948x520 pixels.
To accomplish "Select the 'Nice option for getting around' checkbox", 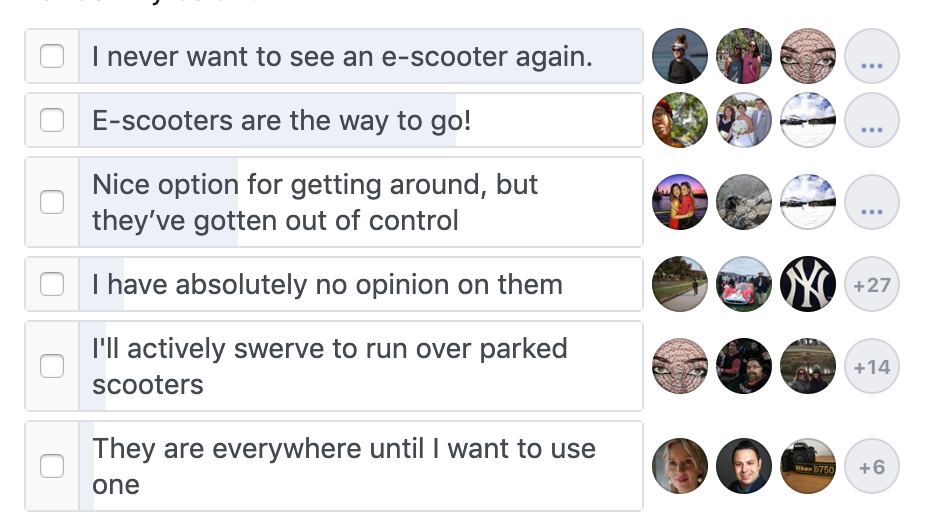I will pyautogui.click(x=52, y=201).
